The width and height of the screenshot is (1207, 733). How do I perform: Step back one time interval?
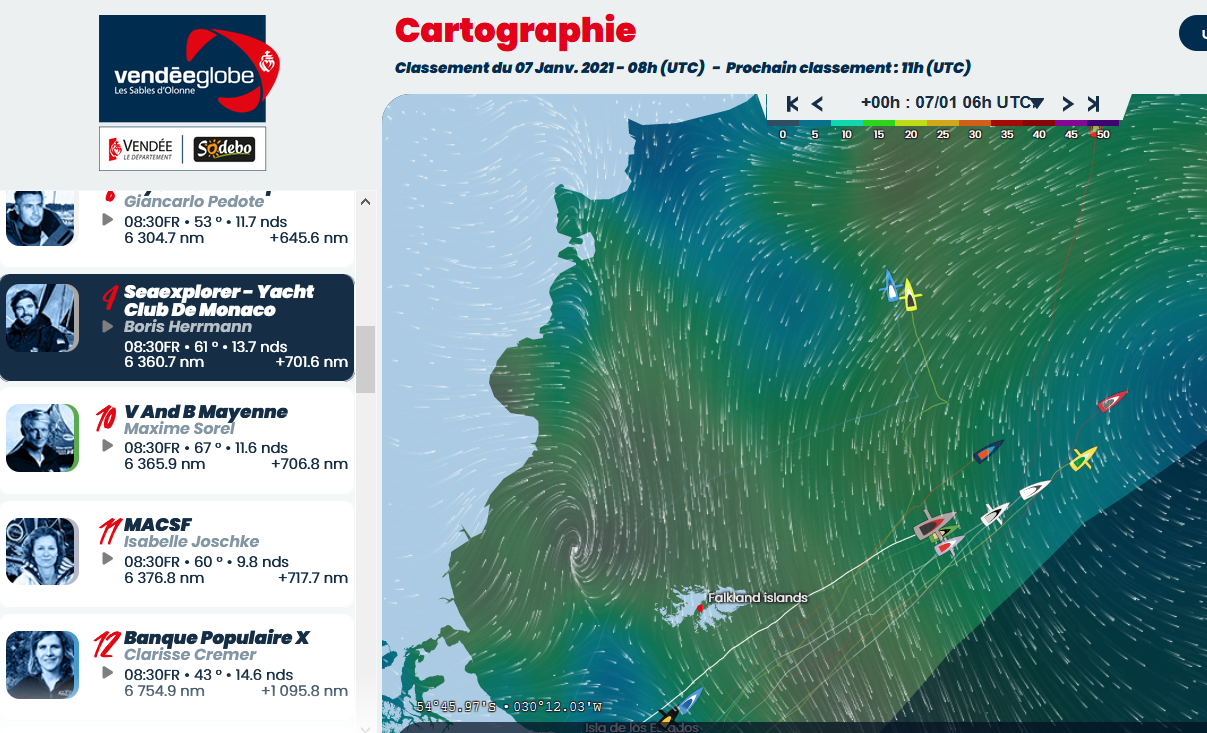tap(817, 104)
